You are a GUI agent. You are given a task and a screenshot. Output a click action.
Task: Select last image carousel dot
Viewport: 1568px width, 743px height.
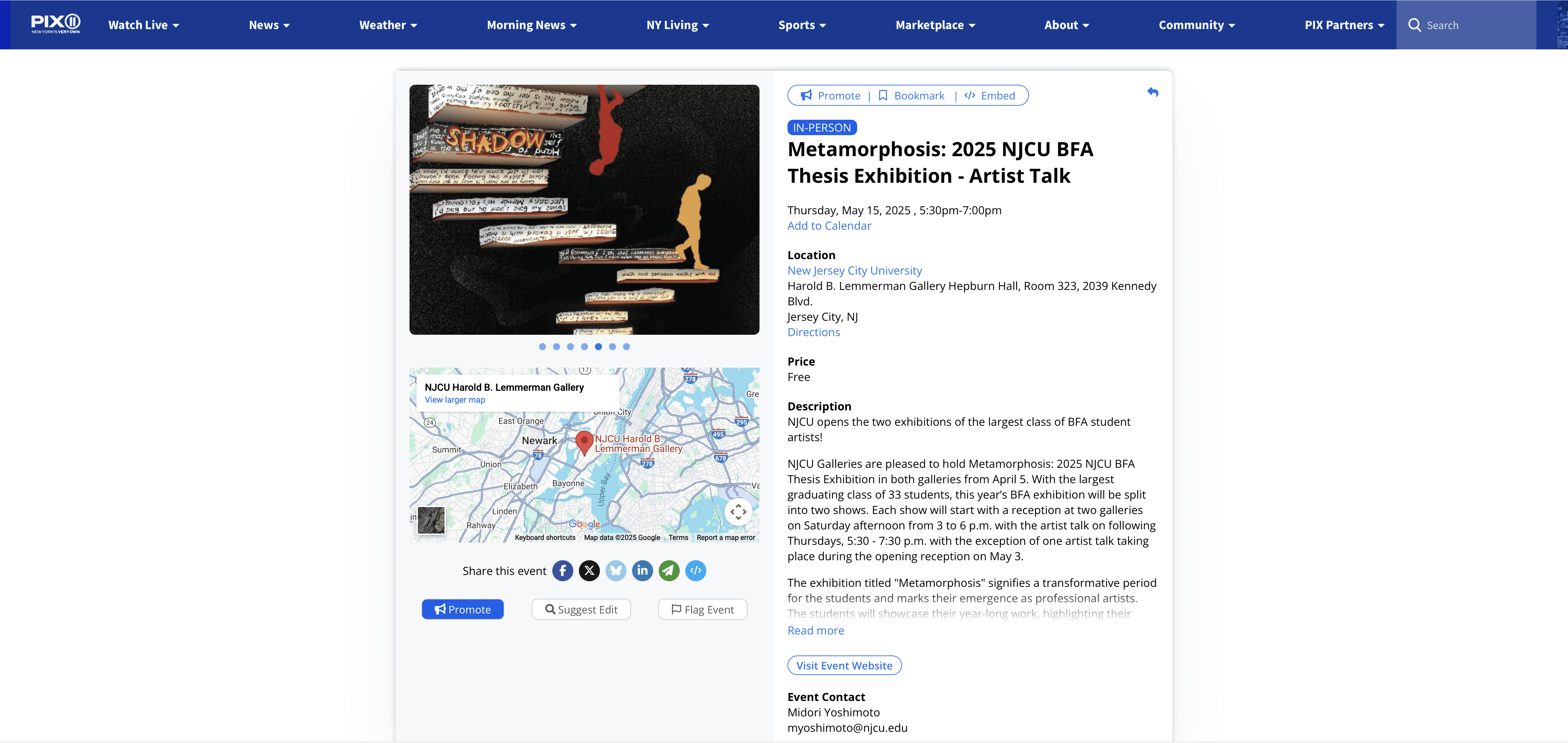point(626,347)
